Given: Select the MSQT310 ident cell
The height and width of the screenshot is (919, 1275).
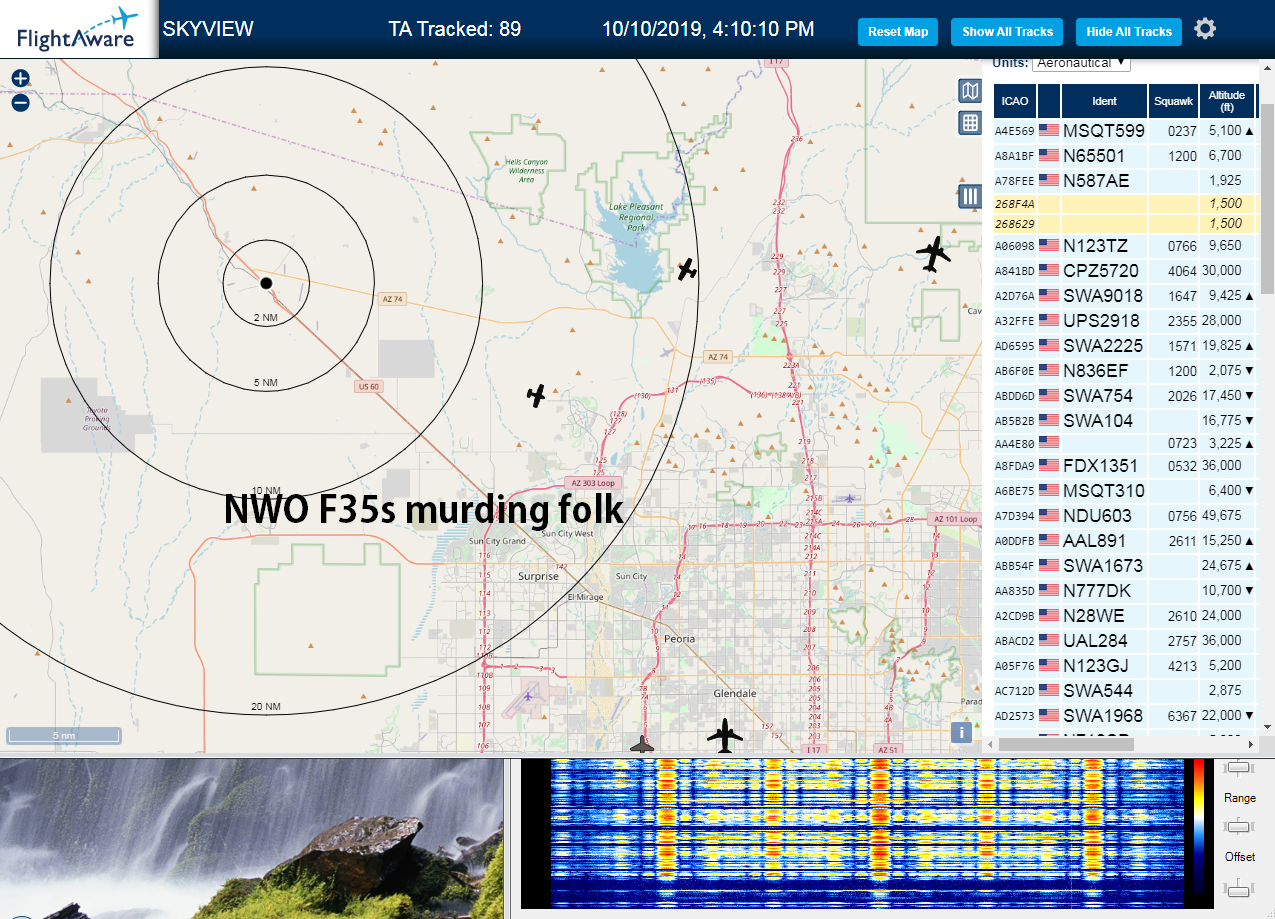Looking at the screenshot, I should [1104, 490].
